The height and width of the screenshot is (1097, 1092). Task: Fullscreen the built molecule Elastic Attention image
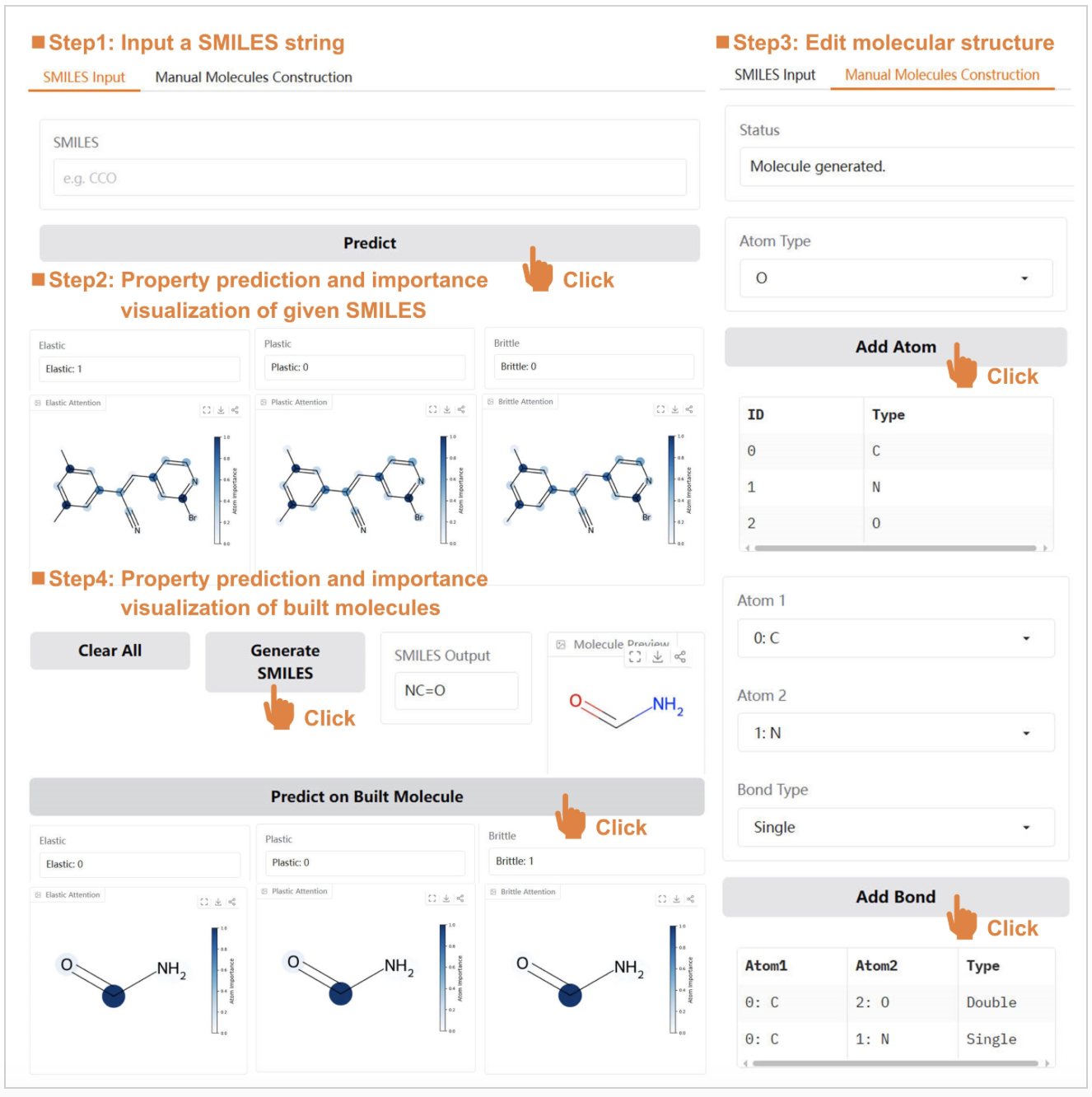coord(204,902)
